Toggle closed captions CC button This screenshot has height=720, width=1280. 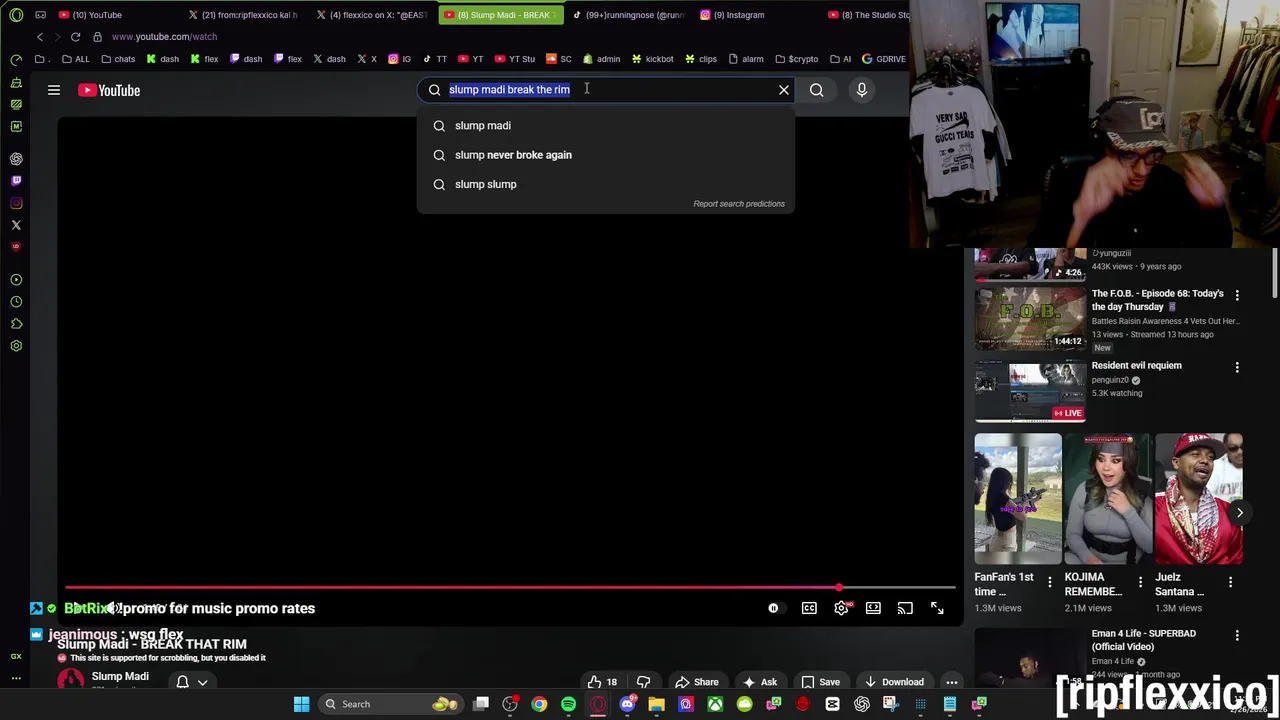pos(809,608)
